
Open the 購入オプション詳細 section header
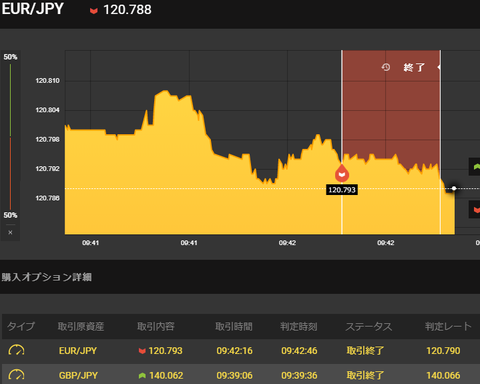click(46, 277)
